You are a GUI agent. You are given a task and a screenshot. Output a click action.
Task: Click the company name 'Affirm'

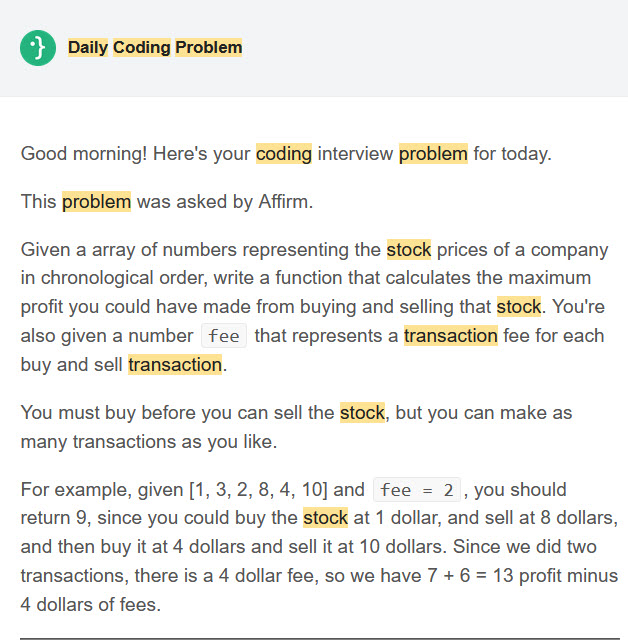point(284,202)
